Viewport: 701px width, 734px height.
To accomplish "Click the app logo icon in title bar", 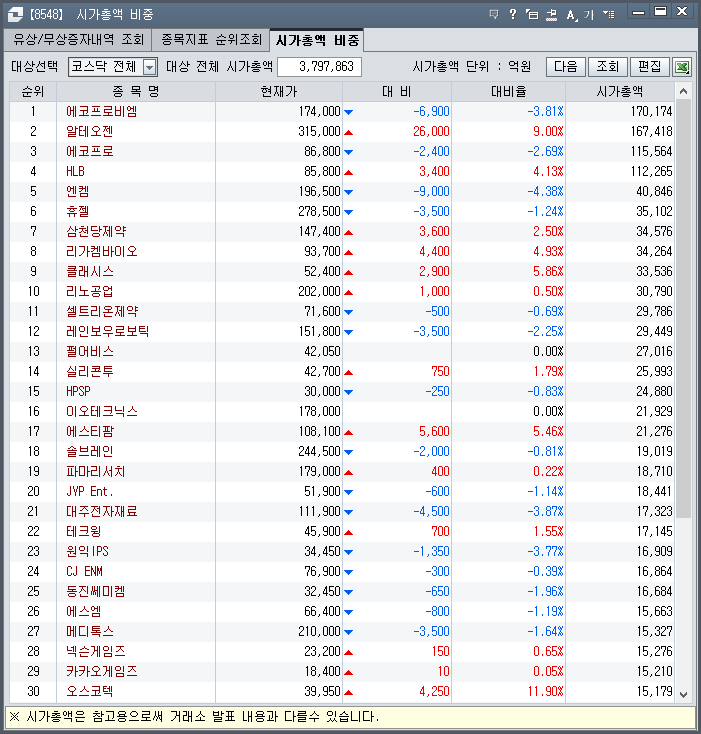I will click(x=15, y=15).
